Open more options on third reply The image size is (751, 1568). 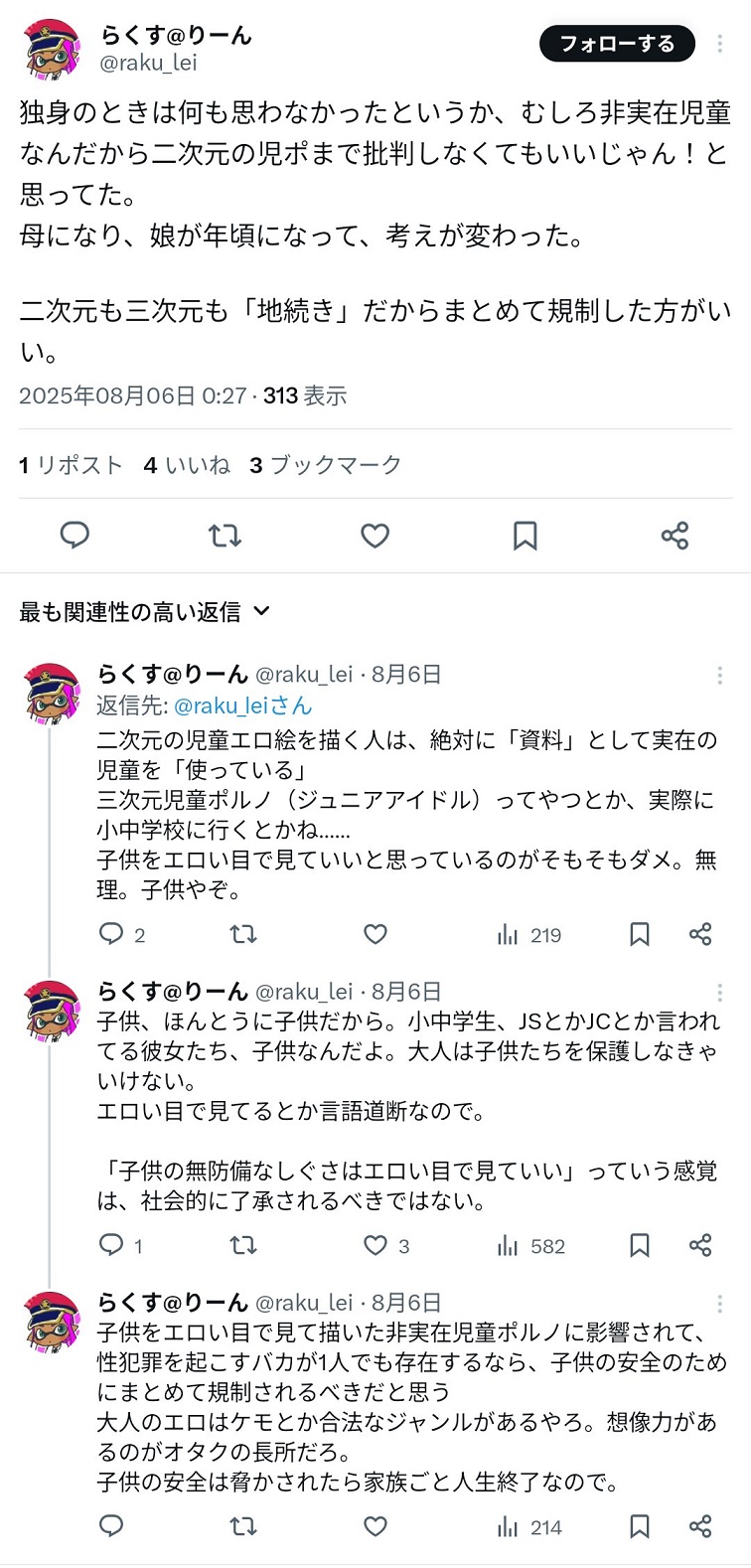click(719, 1305)
